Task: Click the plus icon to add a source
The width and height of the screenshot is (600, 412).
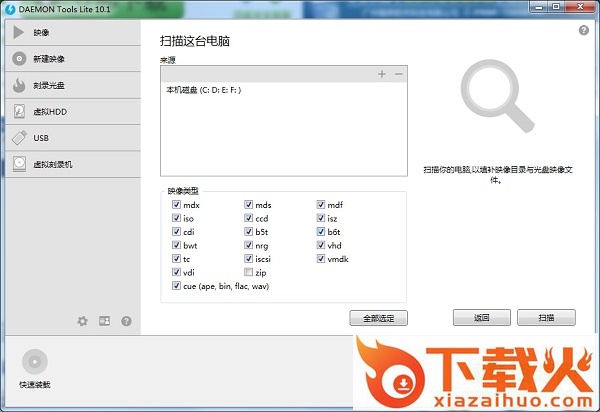Action: 381,75
